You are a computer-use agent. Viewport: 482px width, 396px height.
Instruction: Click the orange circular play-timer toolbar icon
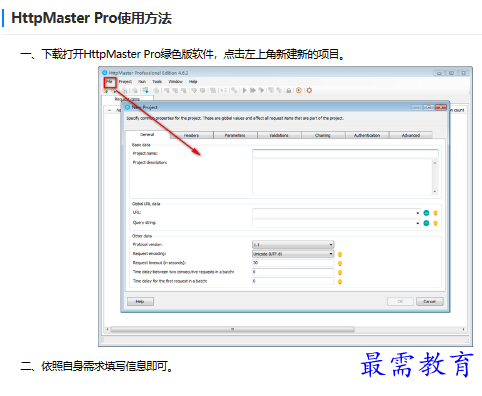(x=299, y=90)
